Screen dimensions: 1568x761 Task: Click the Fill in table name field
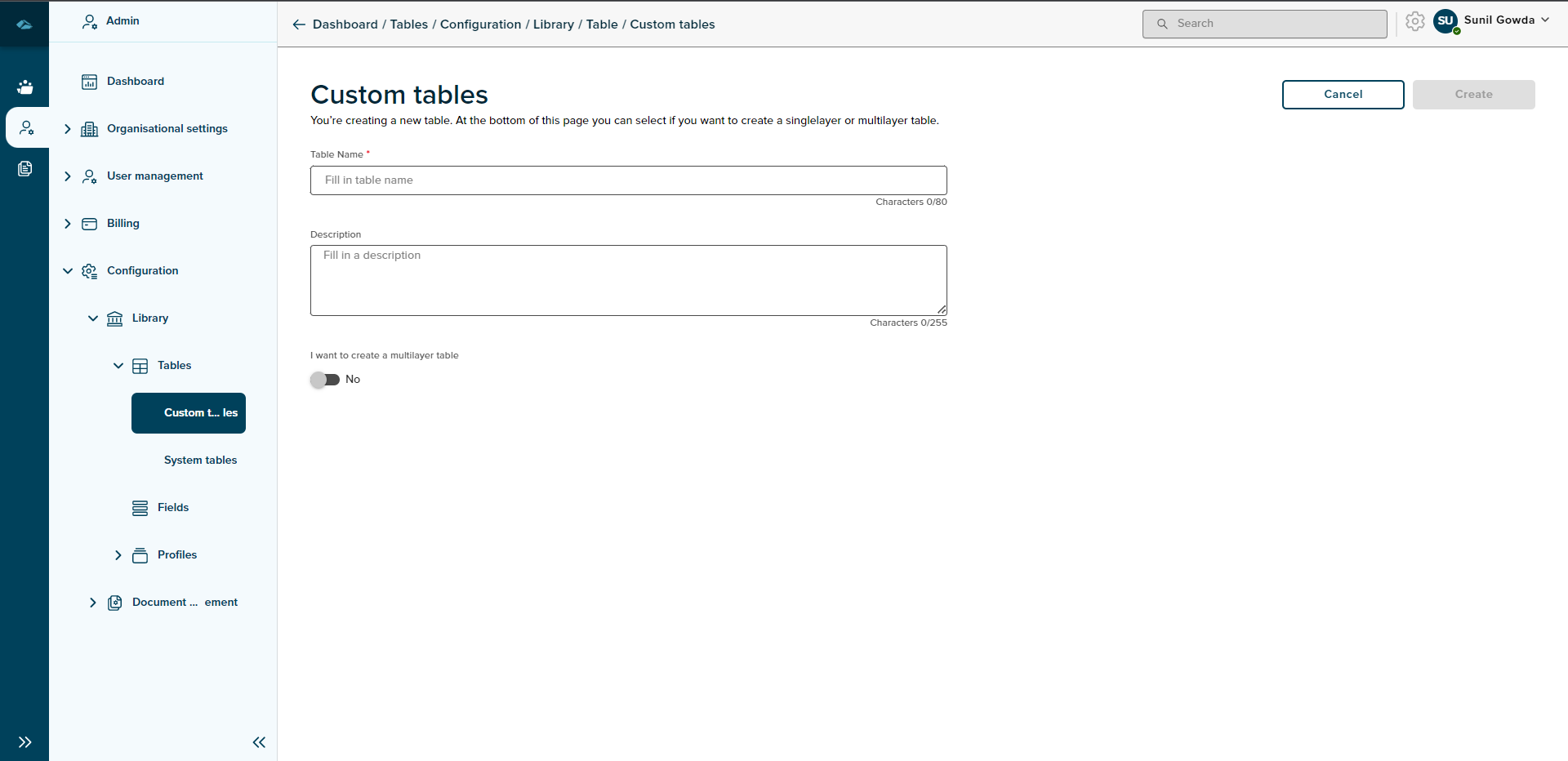(628, 180)
